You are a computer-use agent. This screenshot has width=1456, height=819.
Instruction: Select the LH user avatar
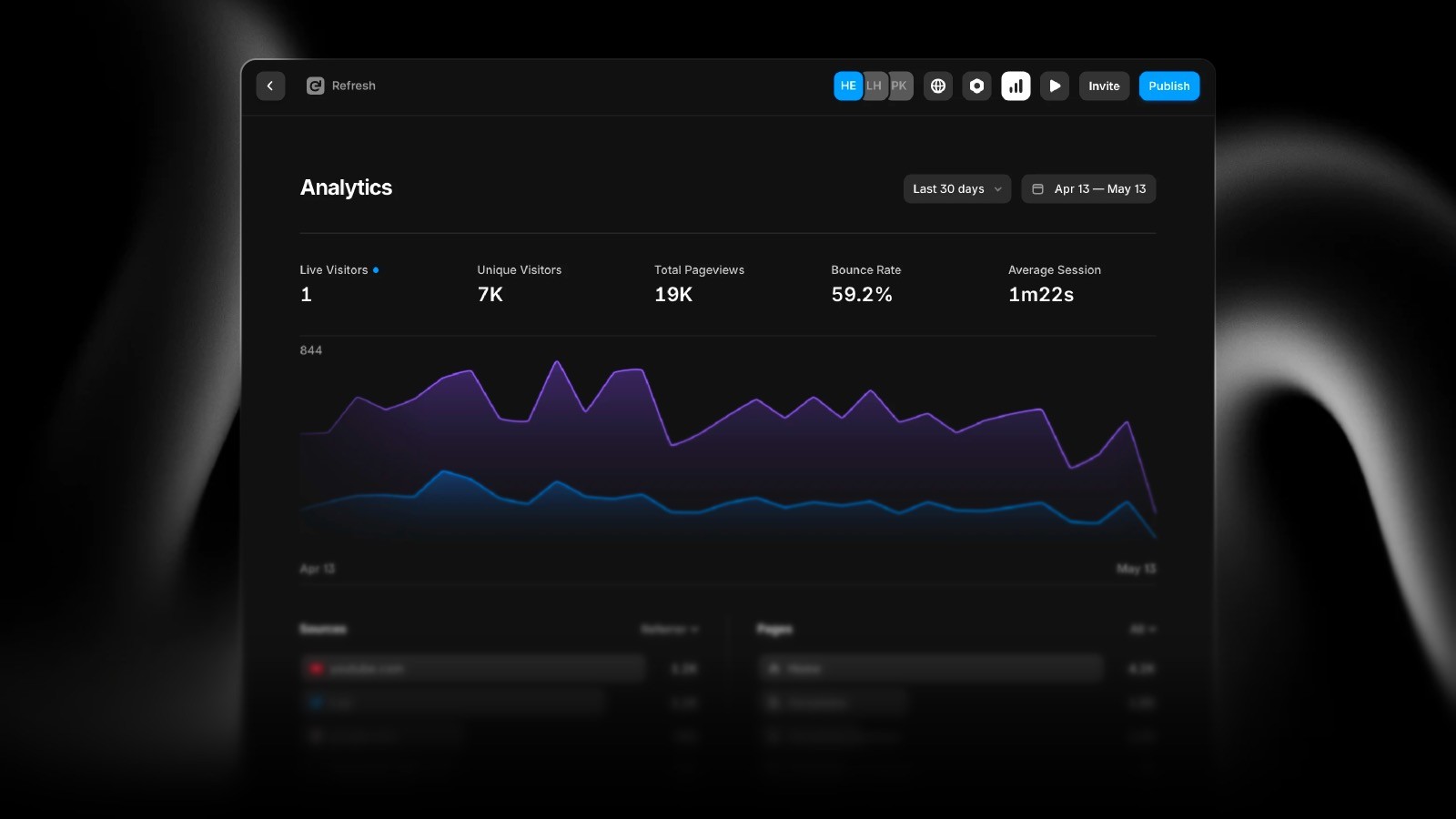pos(875,86)
